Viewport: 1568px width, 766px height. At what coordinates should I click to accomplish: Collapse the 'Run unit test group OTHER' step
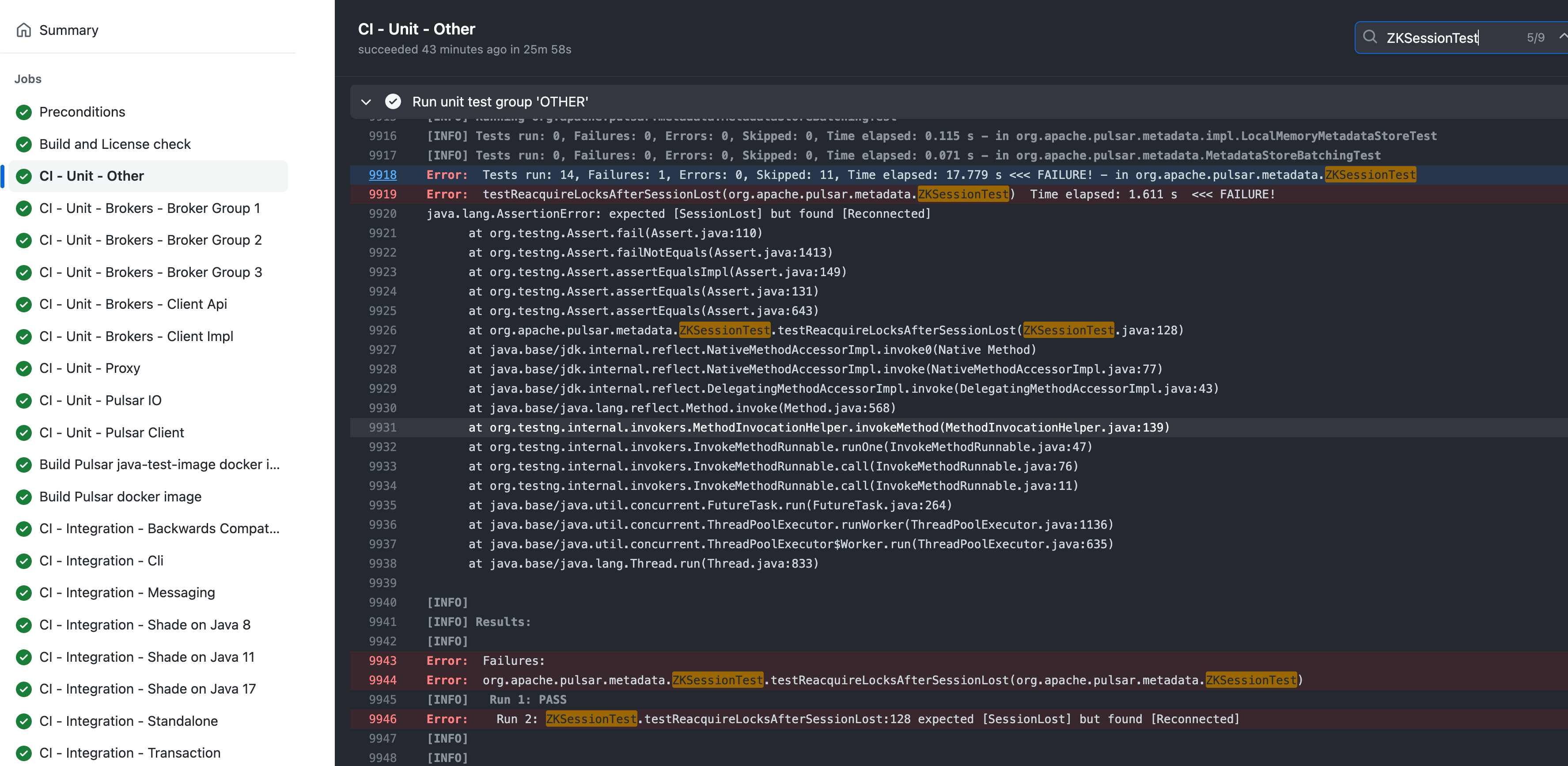click(x=366, y=102)
